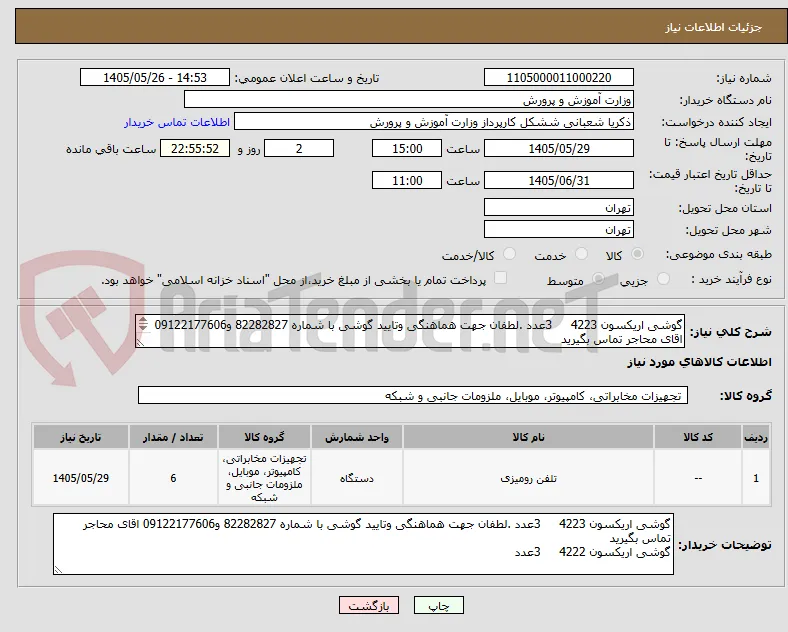Click column header ردیف
The height and width of the screenshot is (632, 788).
click(756, 437)
